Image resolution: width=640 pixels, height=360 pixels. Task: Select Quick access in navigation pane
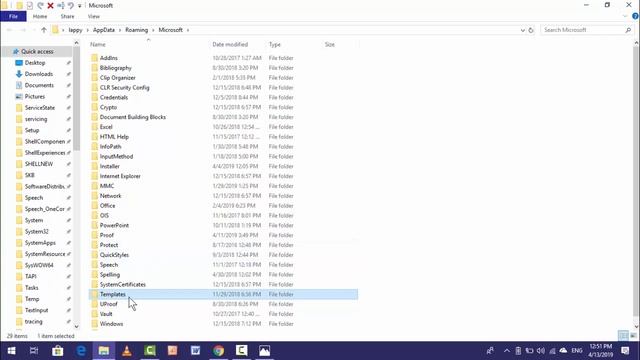(37, 51)
